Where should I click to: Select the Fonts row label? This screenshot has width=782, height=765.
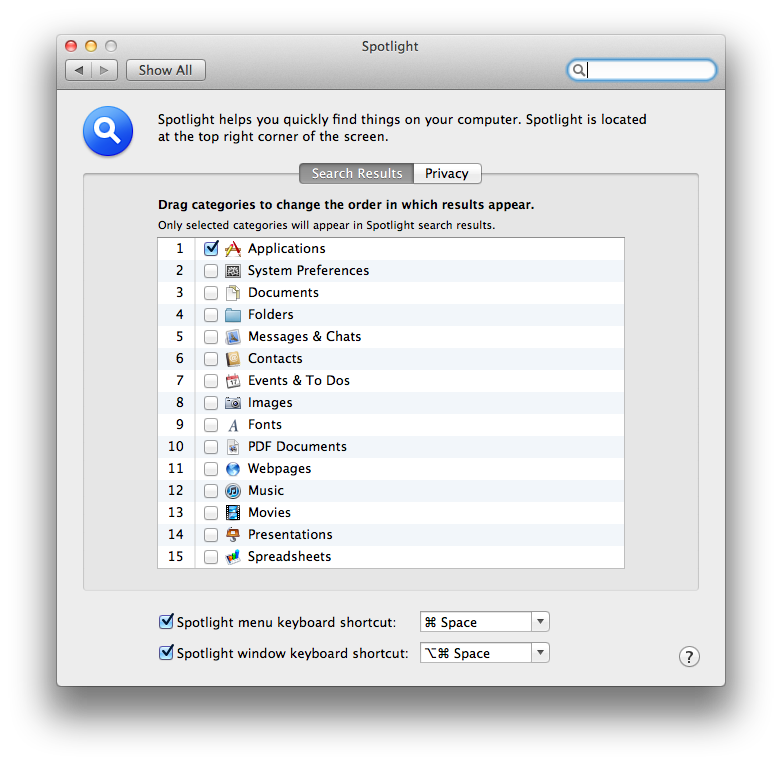265,425
